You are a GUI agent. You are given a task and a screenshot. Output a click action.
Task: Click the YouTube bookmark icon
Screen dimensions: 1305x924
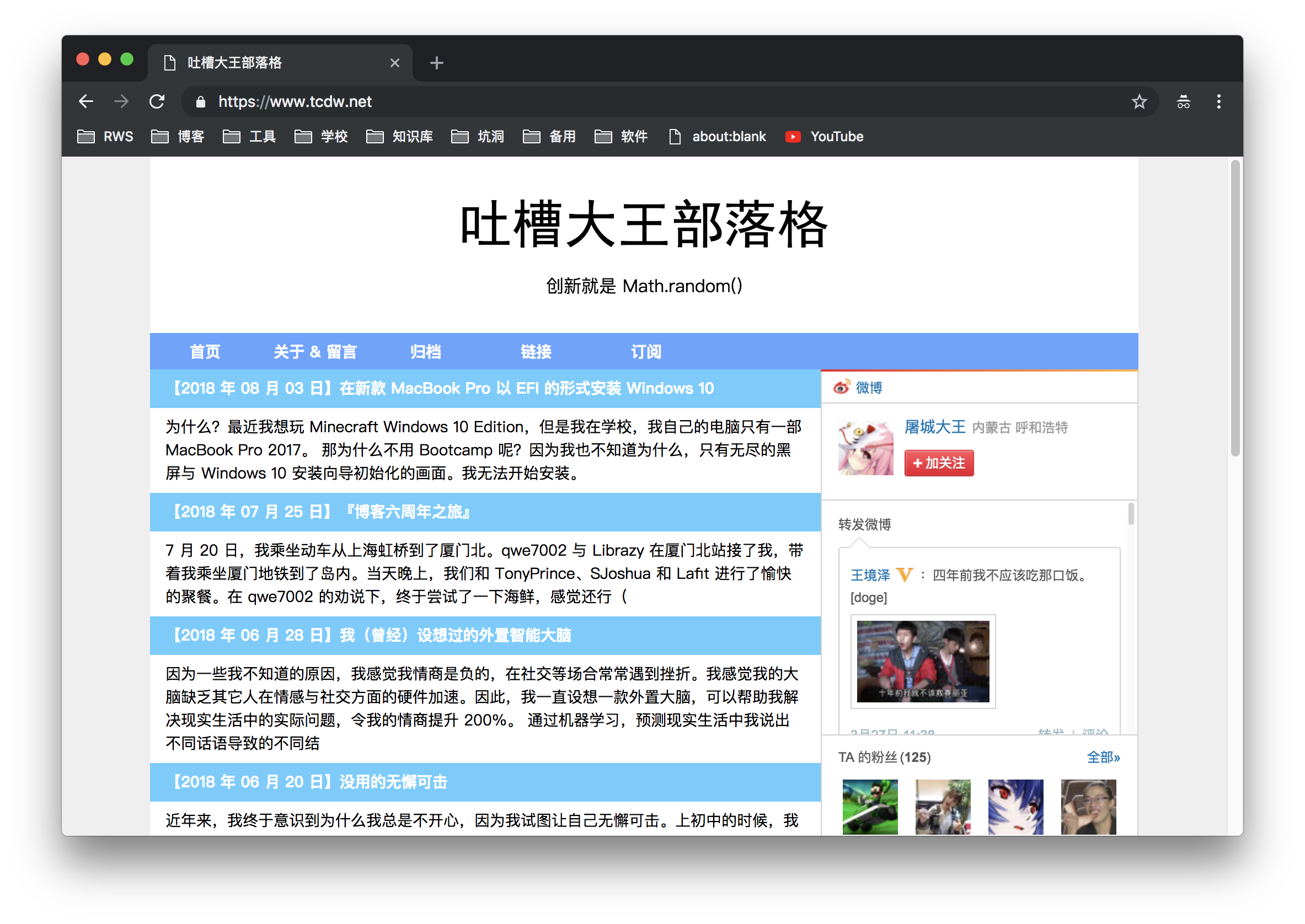click(792, 137)
